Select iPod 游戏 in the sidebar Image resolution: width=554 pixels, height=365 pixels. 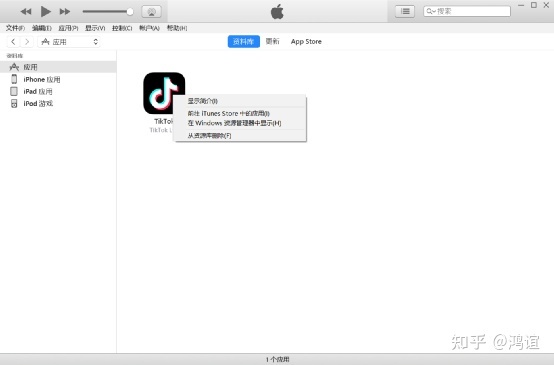[58, 104]
